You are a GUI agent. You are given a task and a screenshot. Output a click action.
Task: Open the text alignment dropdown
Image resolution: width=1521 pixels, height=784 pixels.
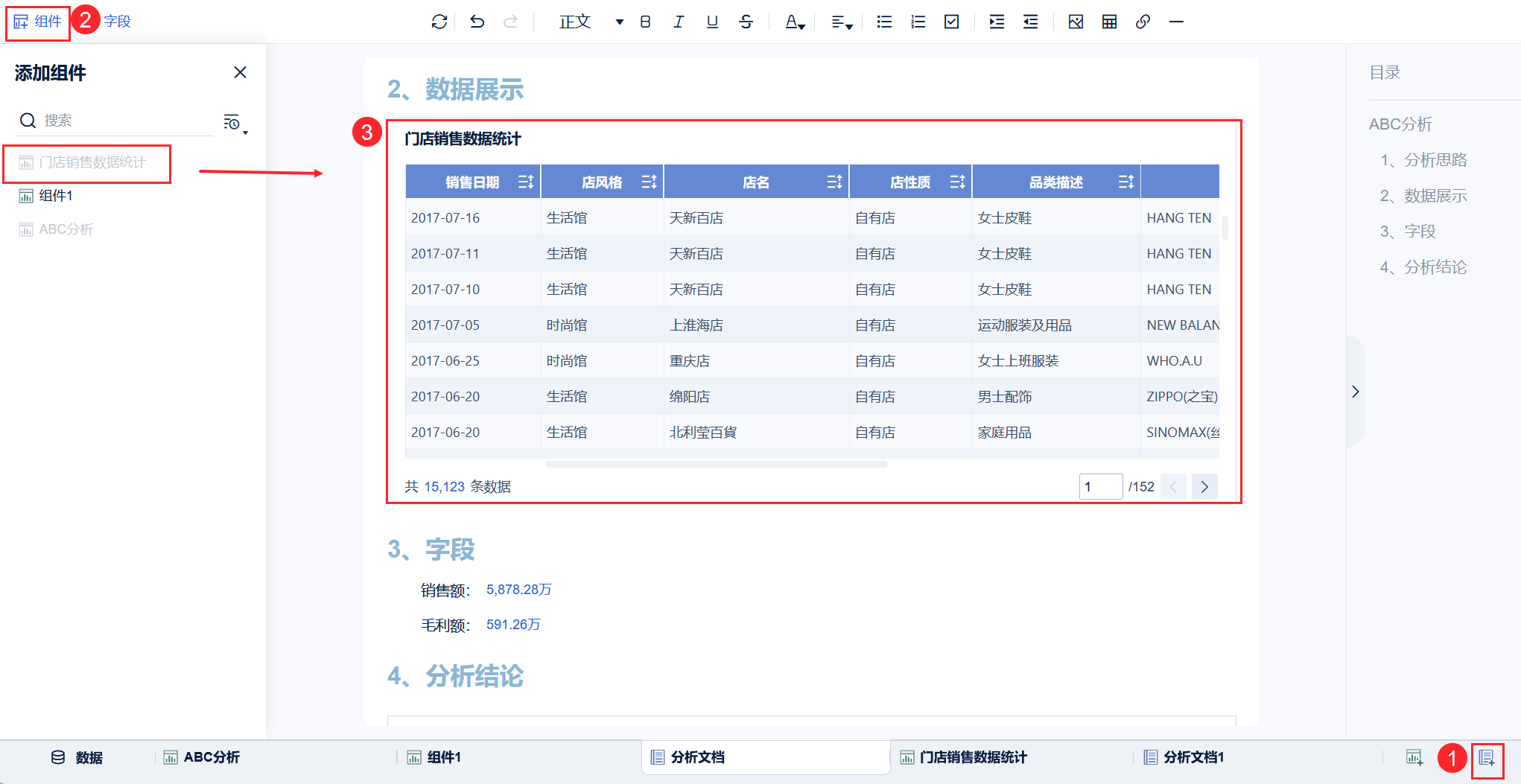pos(842,22)
